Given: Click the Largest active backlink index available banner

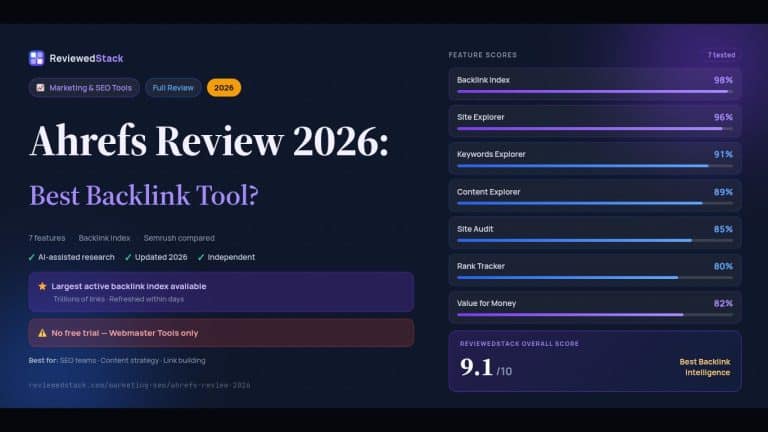Looking at the screenshot, I should [221, 292].
